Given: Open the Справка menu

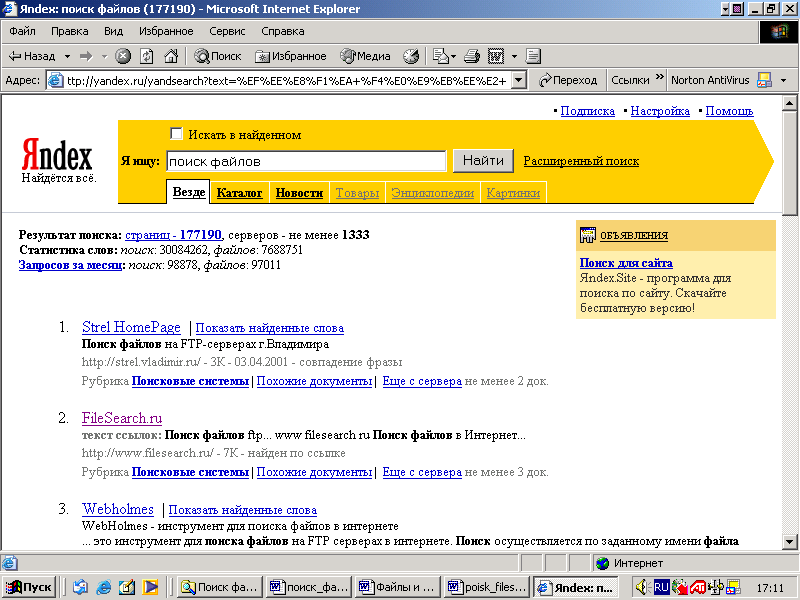Looking at the screenshot, I should [x=283, y=31].
